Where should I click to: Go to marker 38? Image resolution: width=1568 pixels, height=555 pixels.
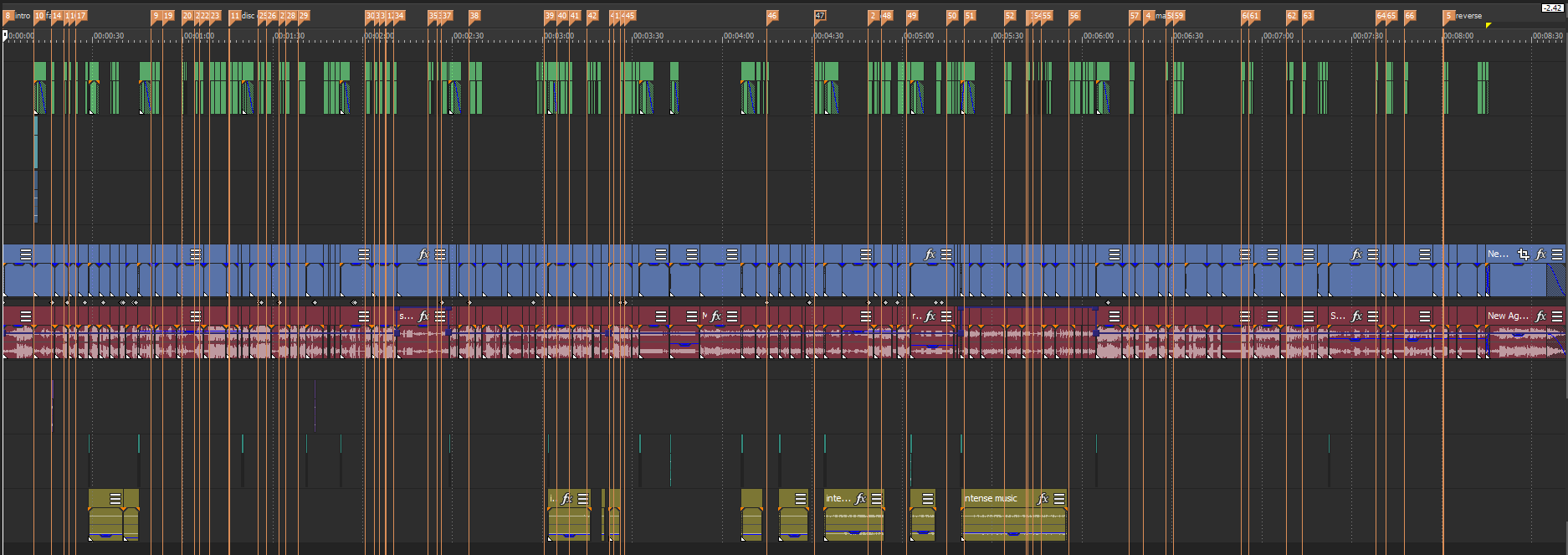pyautogui.click(x=474, y=16)
